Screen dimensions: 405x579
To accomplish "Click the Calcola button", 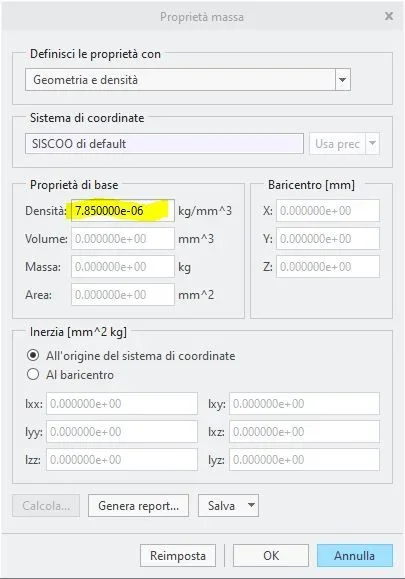I will [x=46, y=506].
